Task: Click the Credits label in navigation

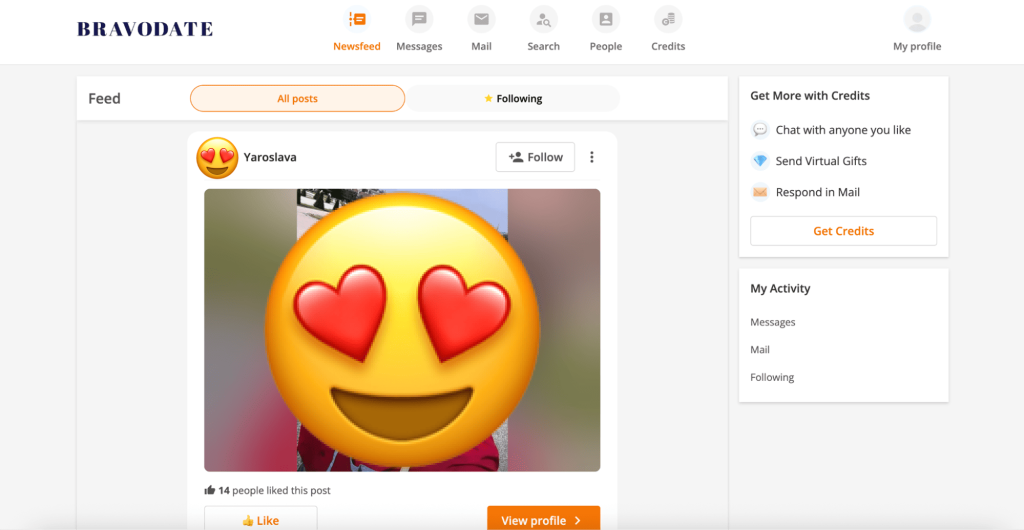Action: tap(668, 46)
